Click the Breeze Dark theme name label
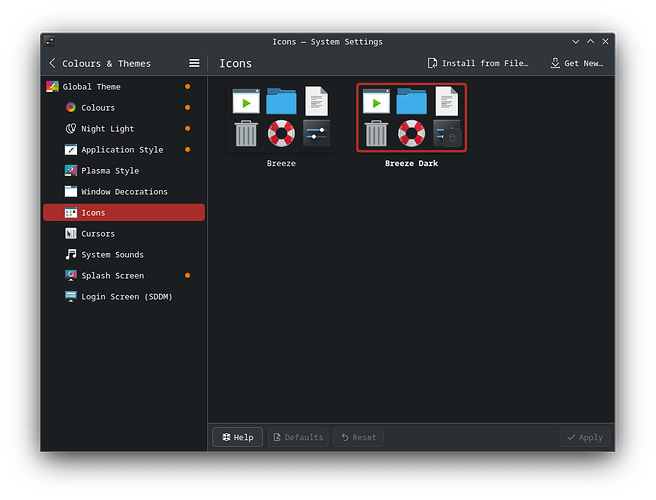Screen dimensions: 656x500 [x=411, y=163]
